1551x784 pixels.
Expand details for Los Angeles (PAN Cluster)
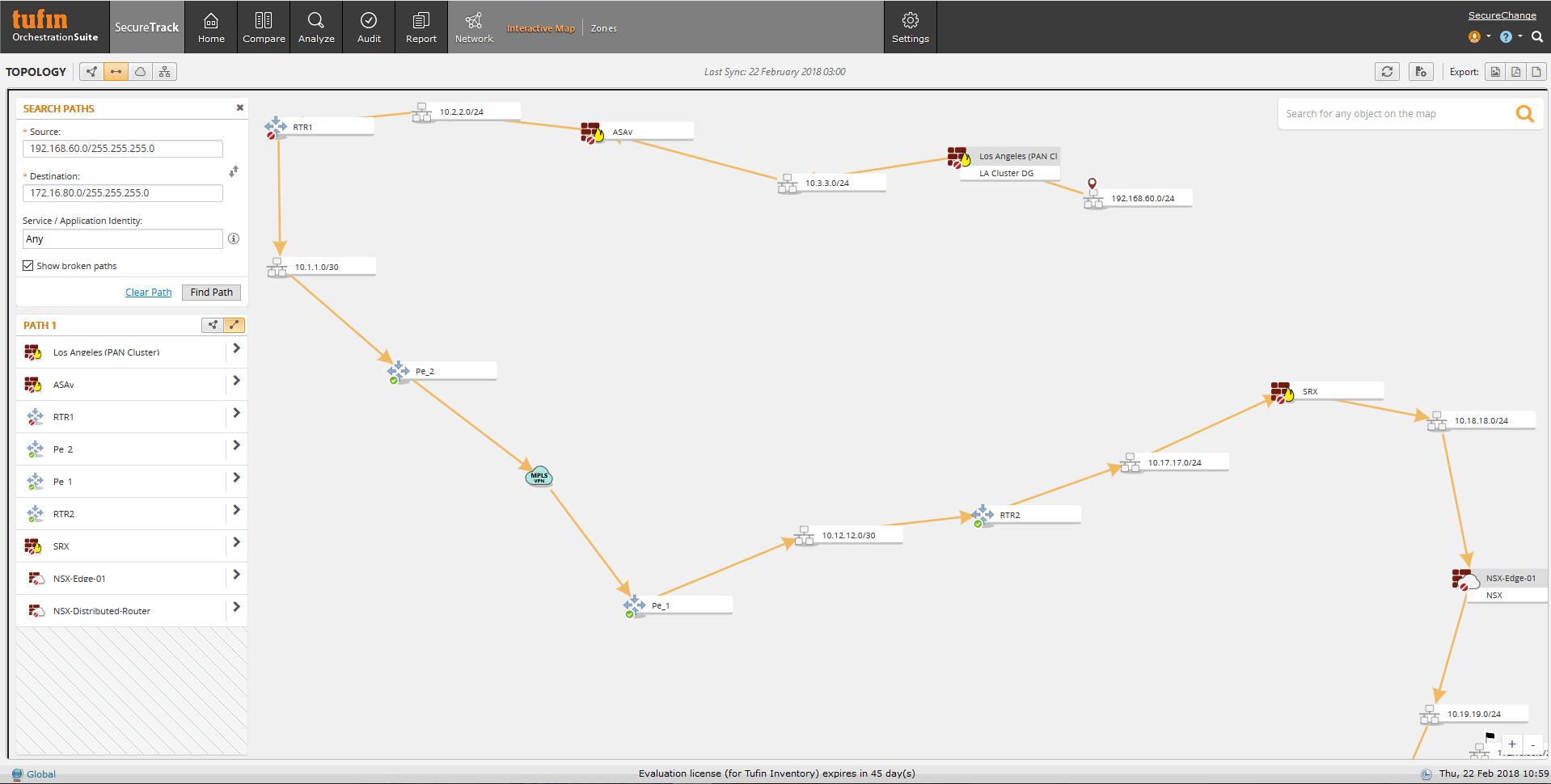tap(236, 352)
